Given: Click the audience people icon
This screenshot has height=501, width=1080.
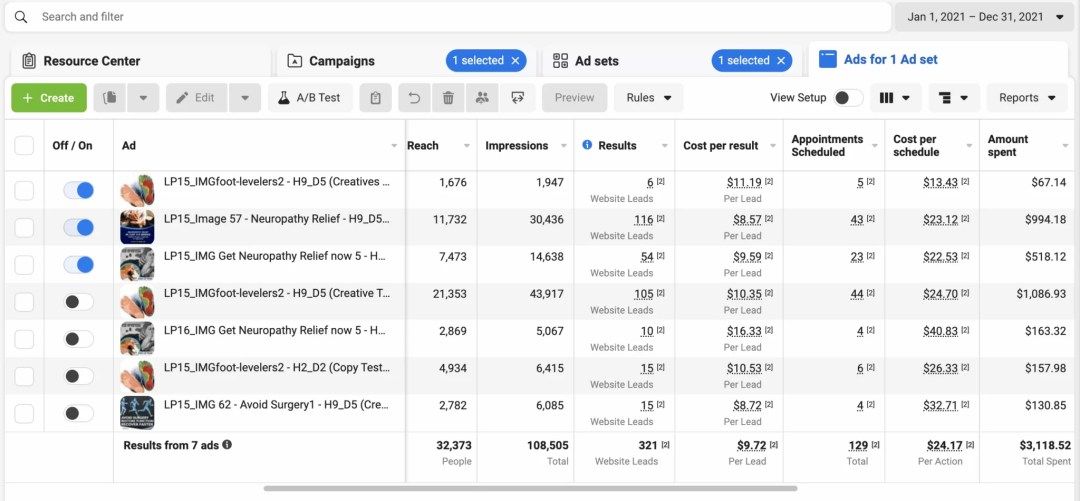Looking at the screenshot, I should [482, 98].
